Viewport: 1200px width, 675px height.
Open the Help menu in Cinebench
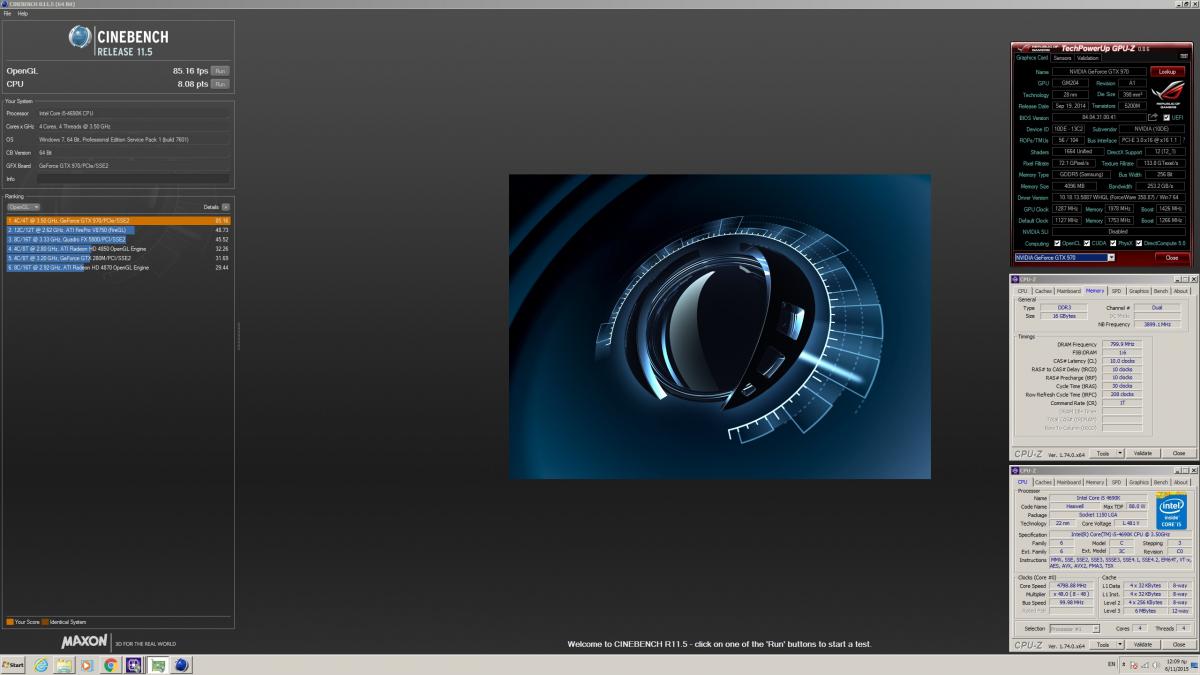click(x=22, y=13)
